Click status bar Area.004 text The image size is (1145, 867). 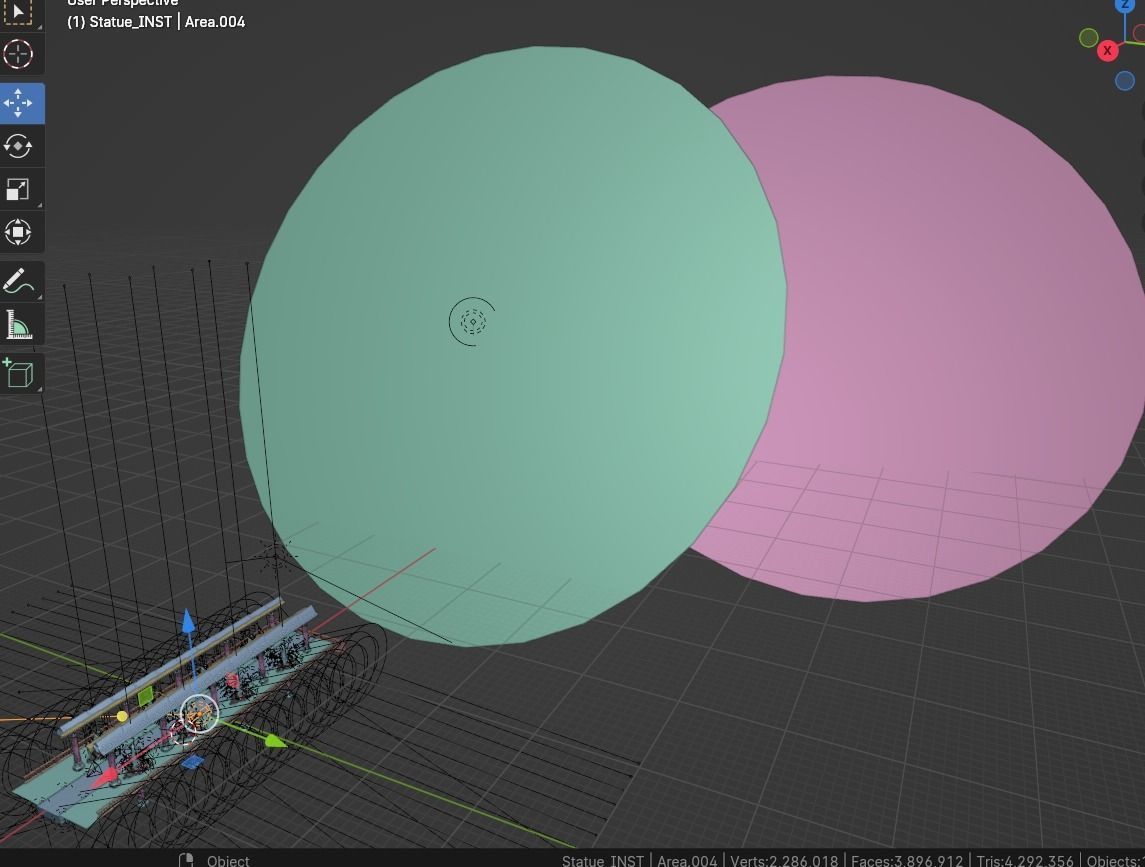pyautogui.click(x=687, y=860)
